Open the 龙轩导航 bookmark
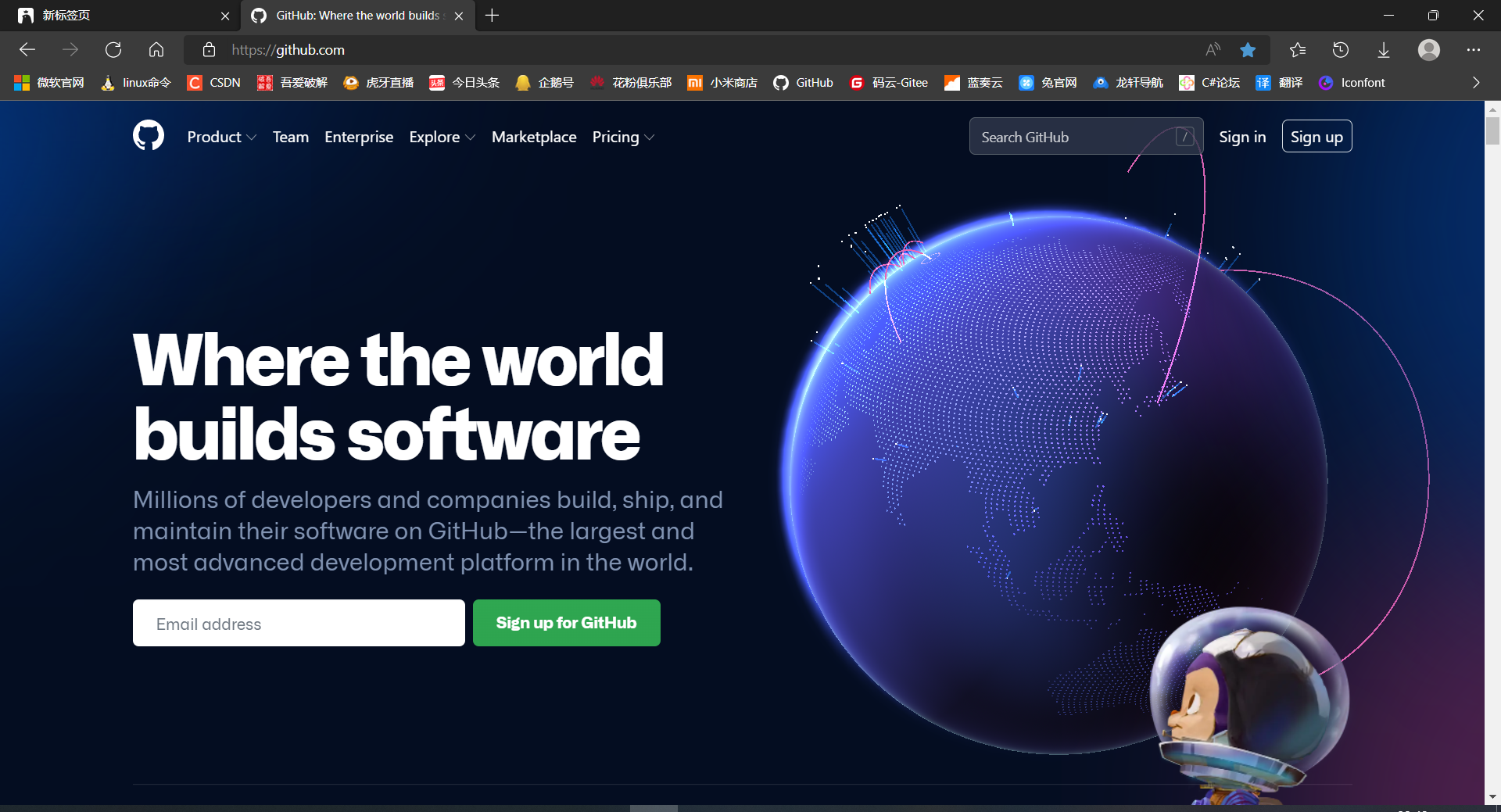Screen dimensions: 1501x812 pos(1128,83)
